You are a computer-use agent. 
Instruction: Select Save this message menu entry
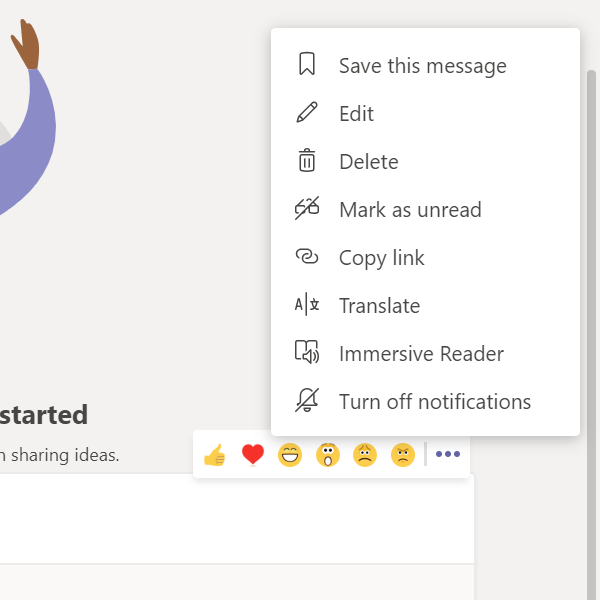click(425, 65)
